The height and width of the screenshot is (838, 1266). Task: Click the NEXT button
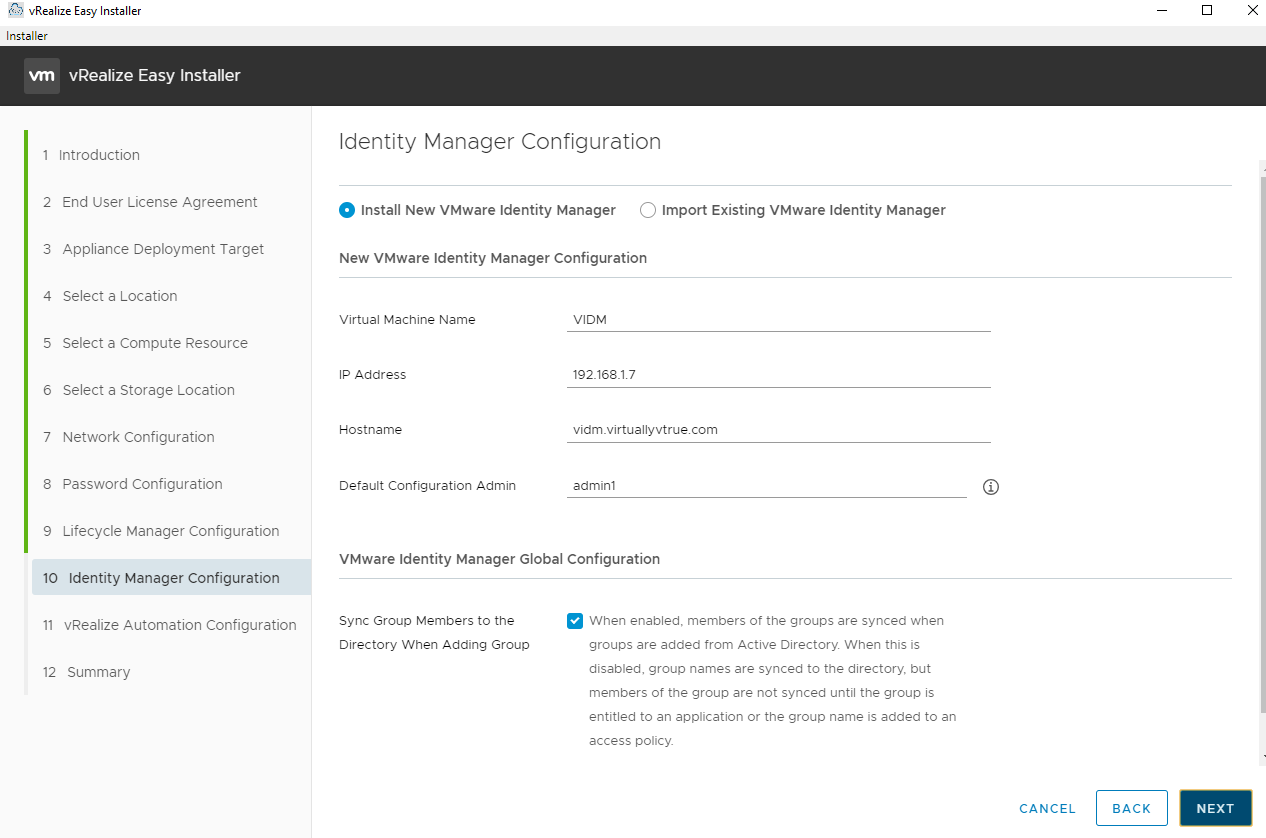[1215, 808]
